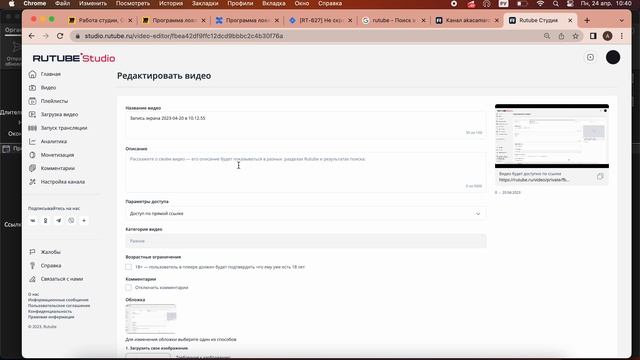
Task: Open the Telegram social icon
Action: pos(58,220)
